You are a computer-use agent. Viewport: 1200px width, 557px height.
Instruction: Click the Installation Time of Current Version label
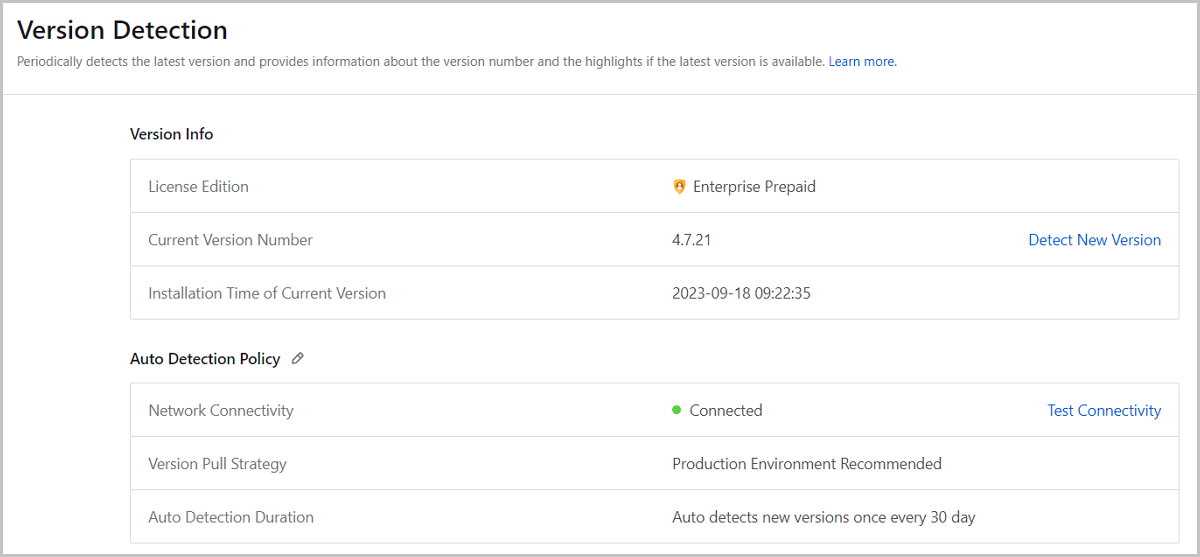267,294
